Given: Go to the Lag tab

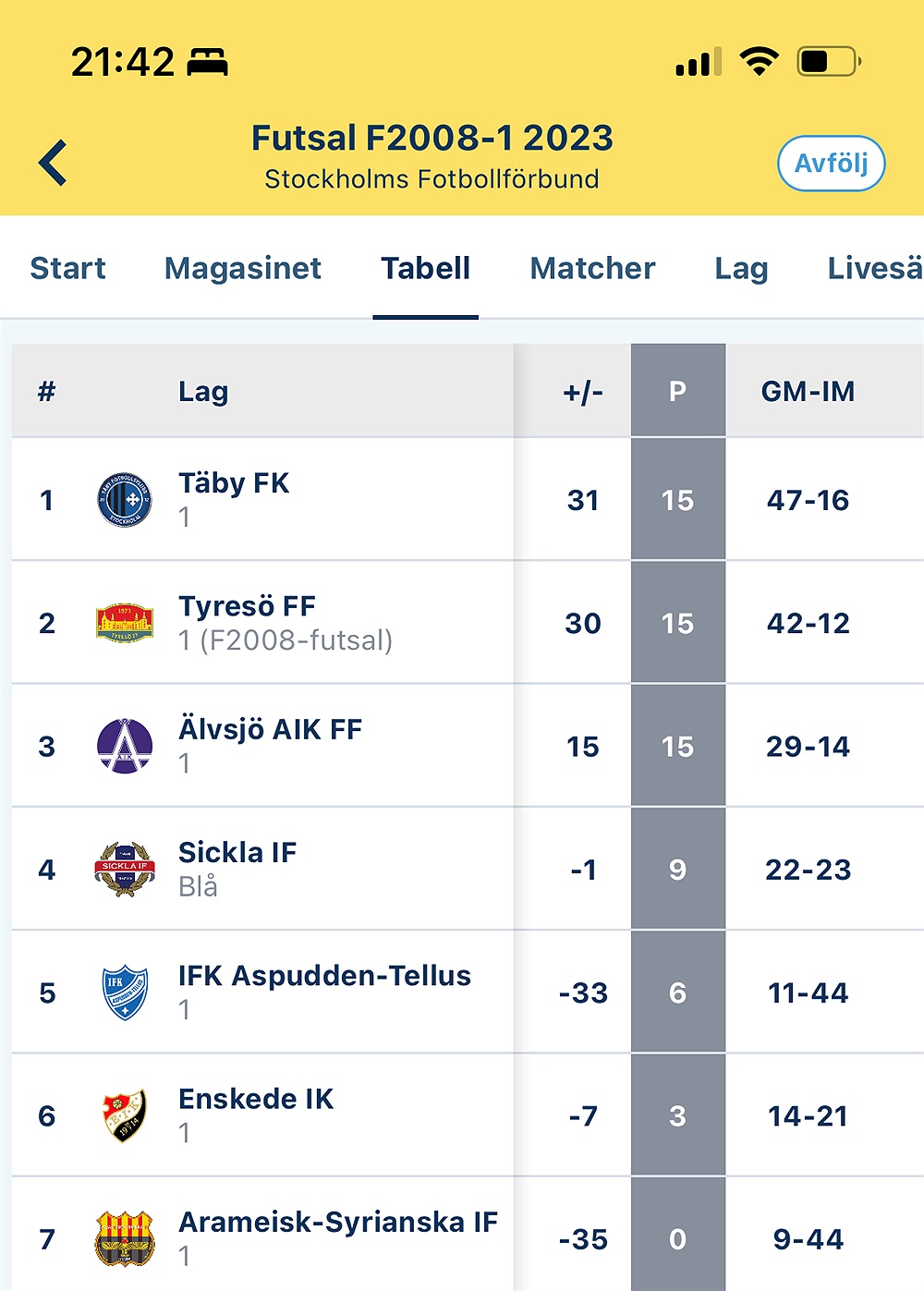Looking at the screenshot, I should [x=741, y=268].
